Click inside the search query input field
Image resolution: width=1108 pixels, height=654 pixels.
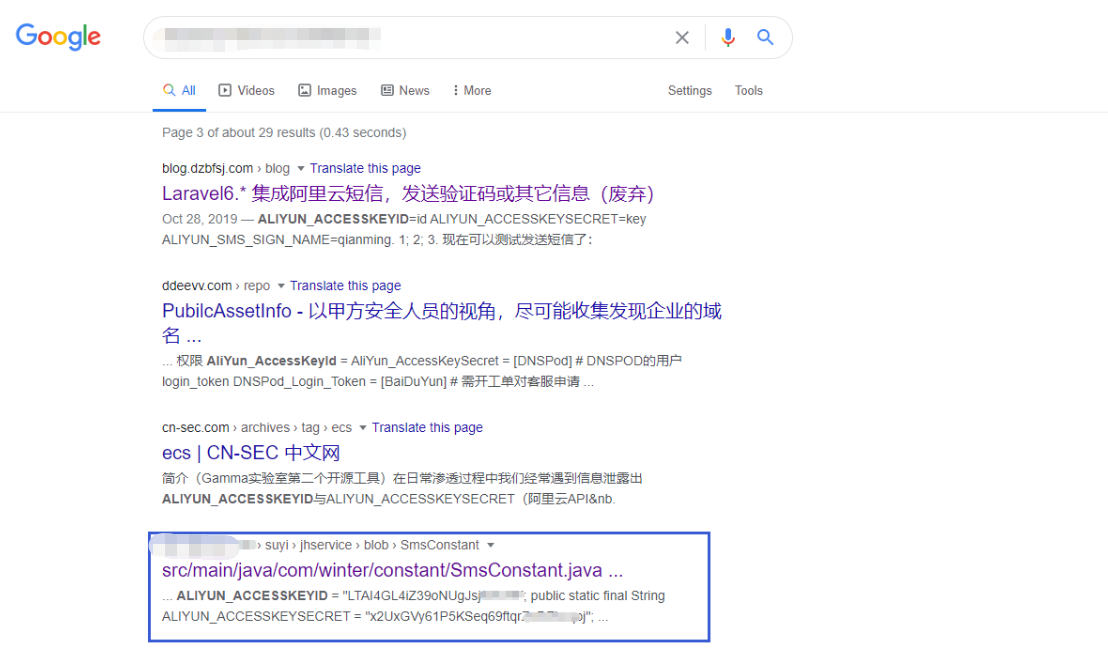400,37
